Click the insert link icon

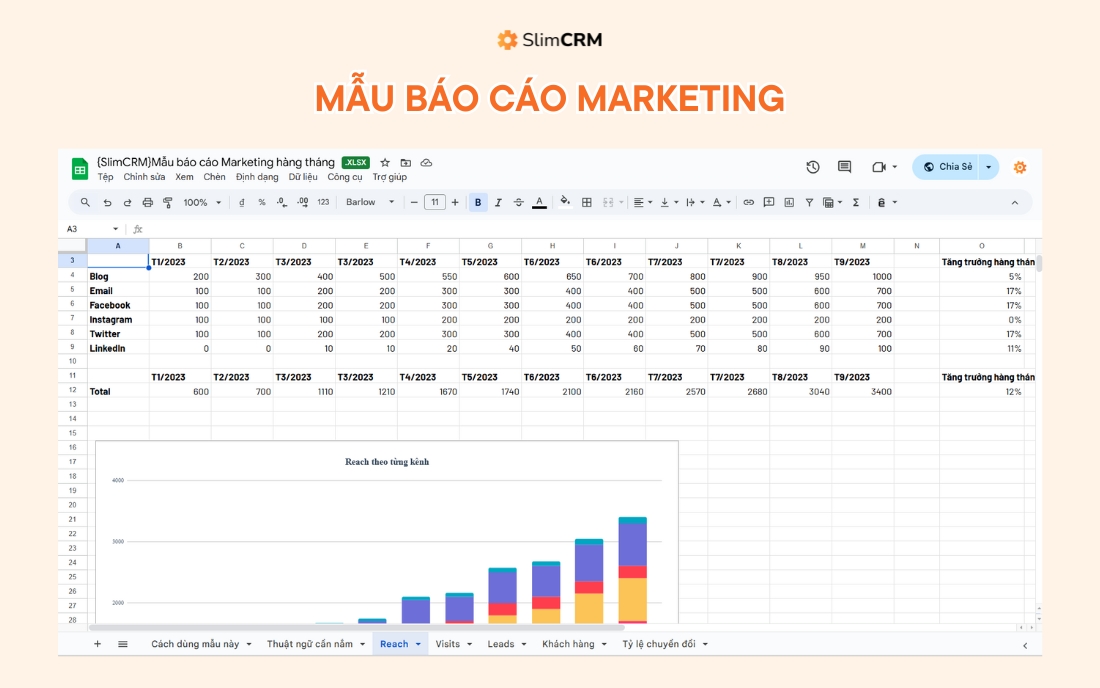[749, 202]
